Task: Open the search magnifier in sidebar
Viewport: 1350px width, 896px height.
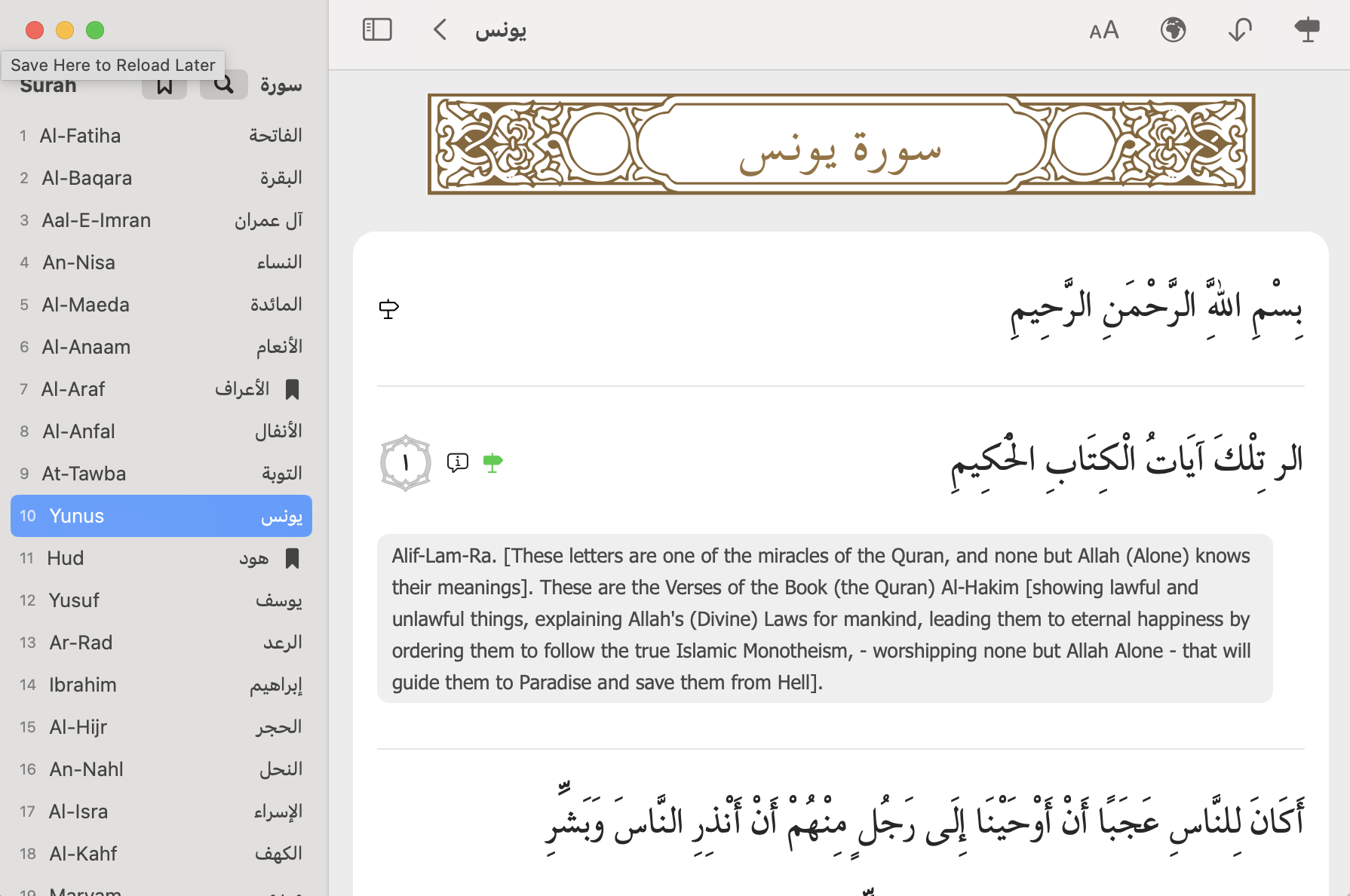Action: (x=223, y=84)
